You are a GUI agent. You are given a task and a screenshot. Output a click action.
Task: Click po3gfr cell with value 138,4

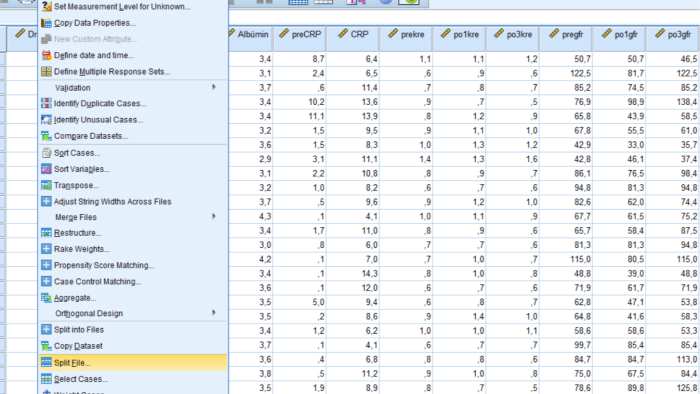click(x=673, y=102)
